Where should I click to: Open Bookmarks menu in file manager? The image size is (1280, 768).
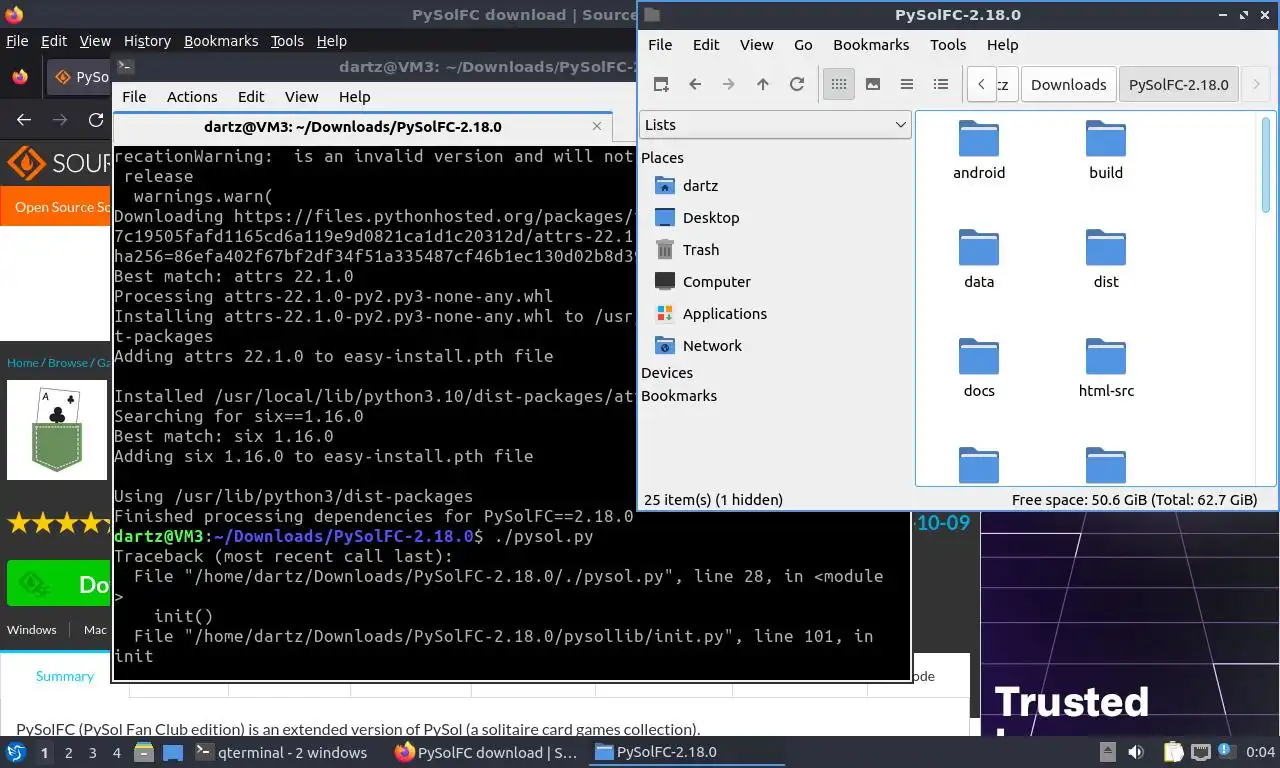click(871, 44)
